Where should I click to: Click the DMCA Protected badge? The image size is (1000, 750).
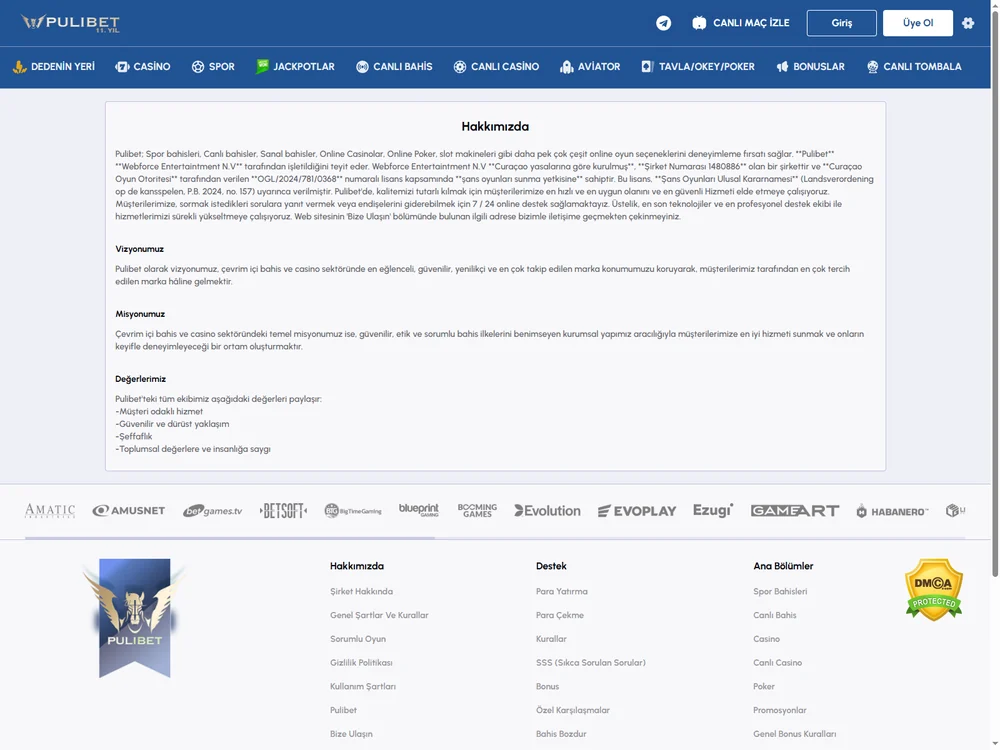point(934,589)
